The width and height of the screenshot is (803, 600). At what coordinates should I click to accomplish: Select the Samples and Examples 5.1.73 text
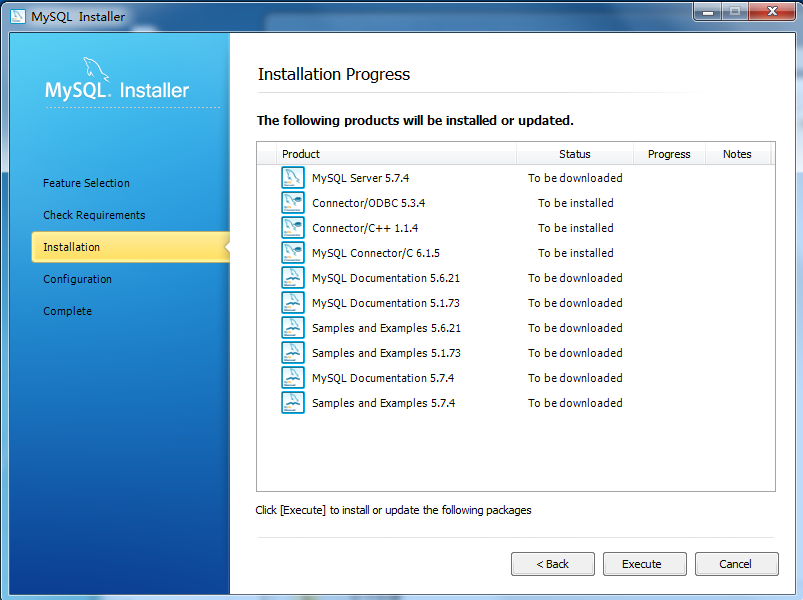[x=386, y=353]
